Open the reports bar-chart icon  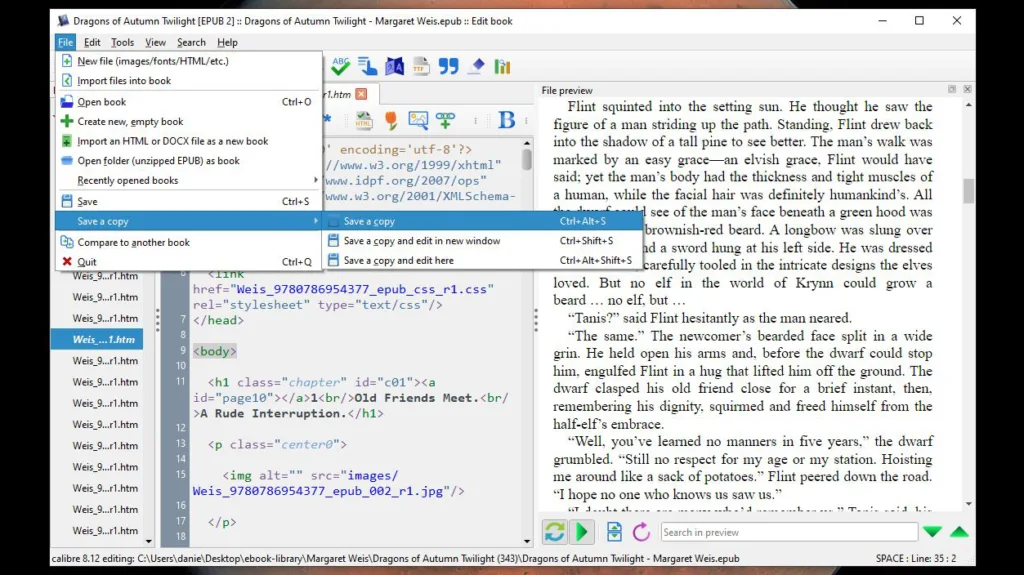coord(502,66)
